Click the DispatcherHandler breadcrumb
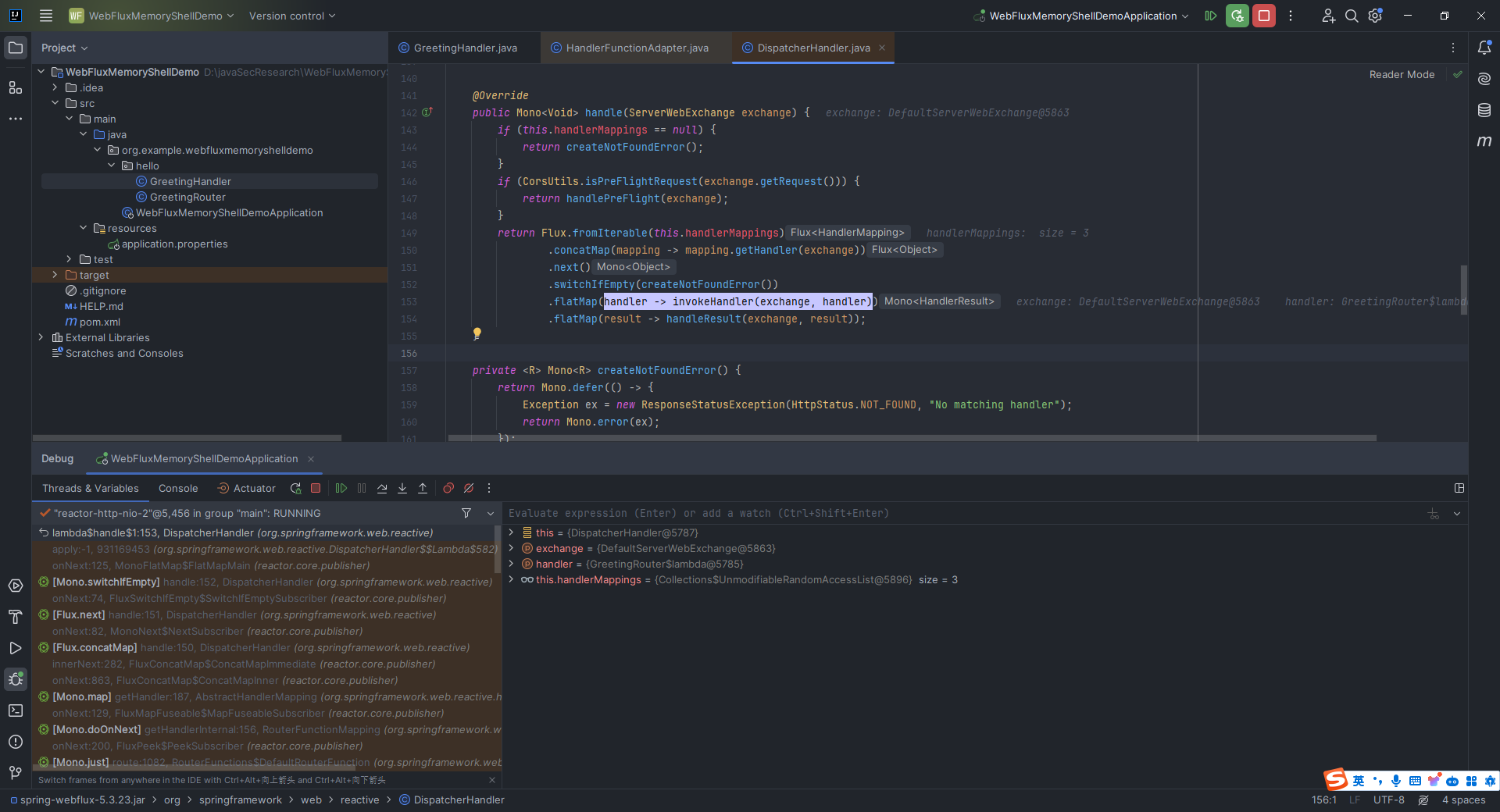The height and width of the screenshot is (812, 1500). click(452, 800)
